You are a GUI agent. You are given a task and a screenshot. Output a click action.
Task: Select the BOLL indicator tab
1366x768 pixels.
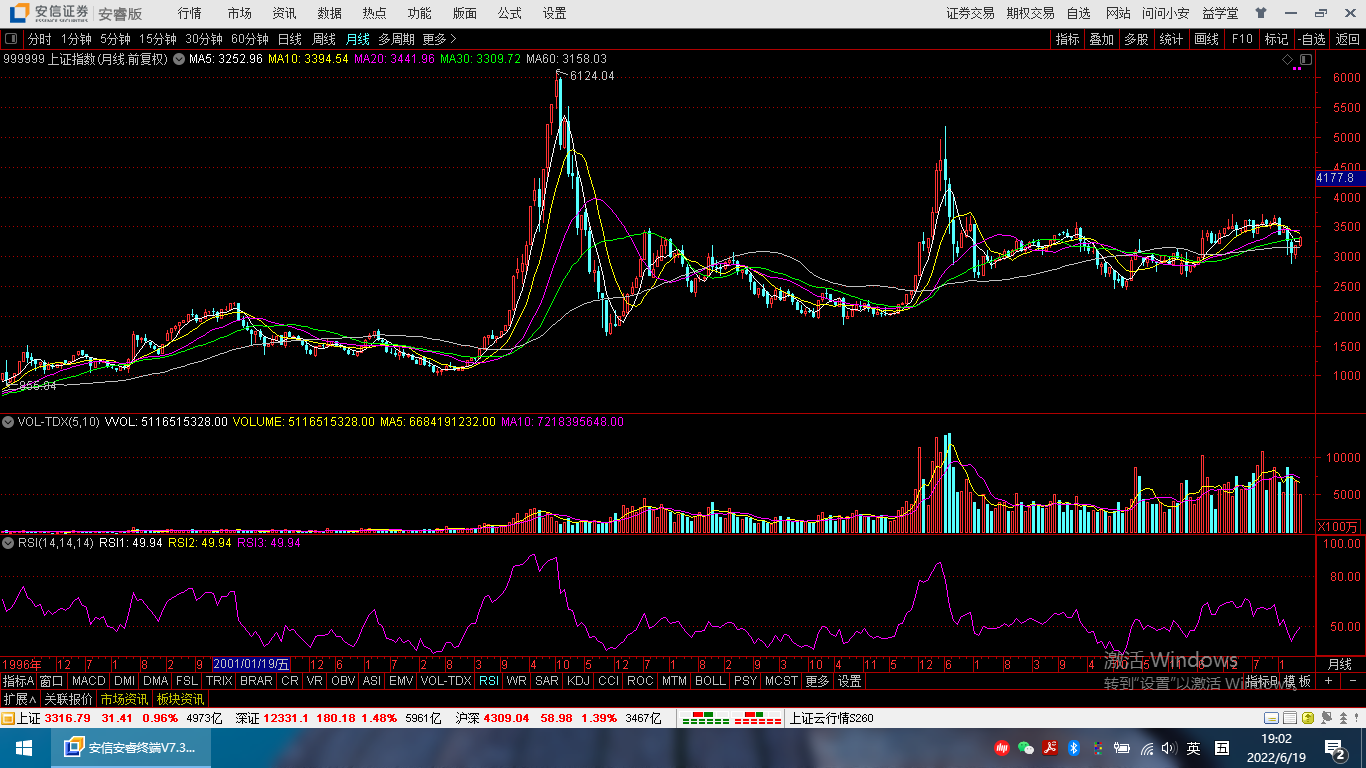(x=710, y=681)
